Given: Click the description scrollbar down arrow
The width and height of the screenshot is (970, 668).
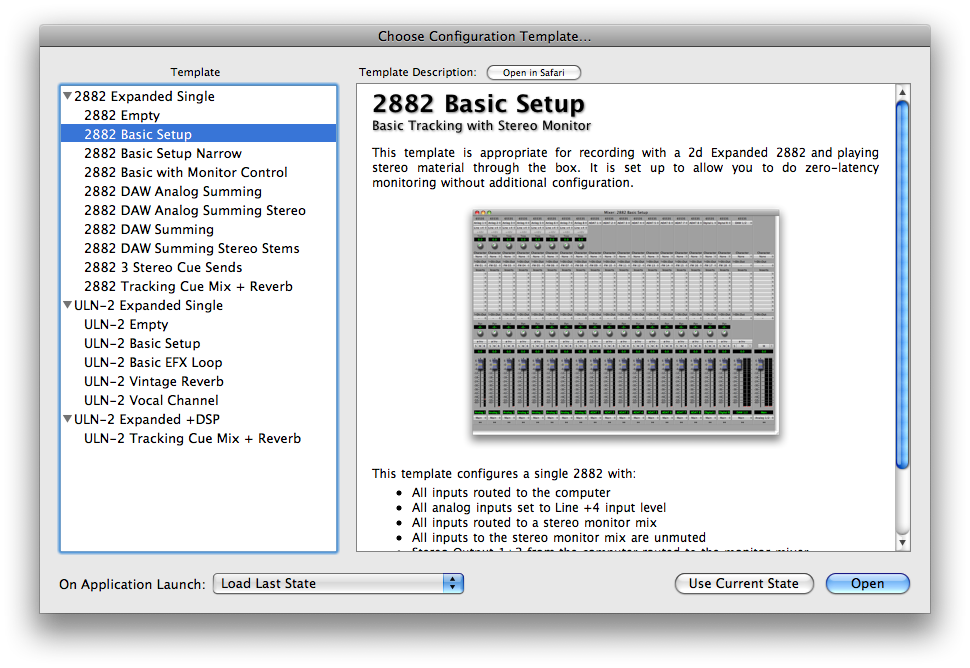Looking at the screenshot, I should pos(903,543).
